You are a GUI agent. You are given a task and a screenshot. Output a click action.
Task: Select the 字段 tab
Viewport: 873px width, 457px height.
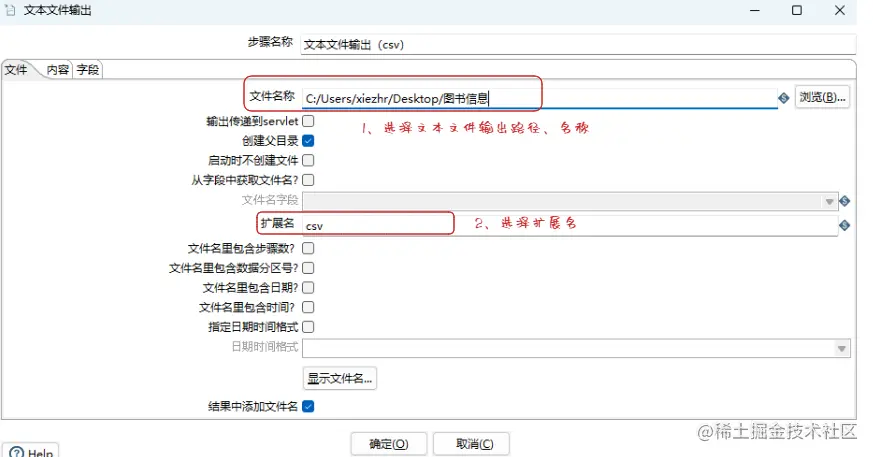click(x=88, y=70)
